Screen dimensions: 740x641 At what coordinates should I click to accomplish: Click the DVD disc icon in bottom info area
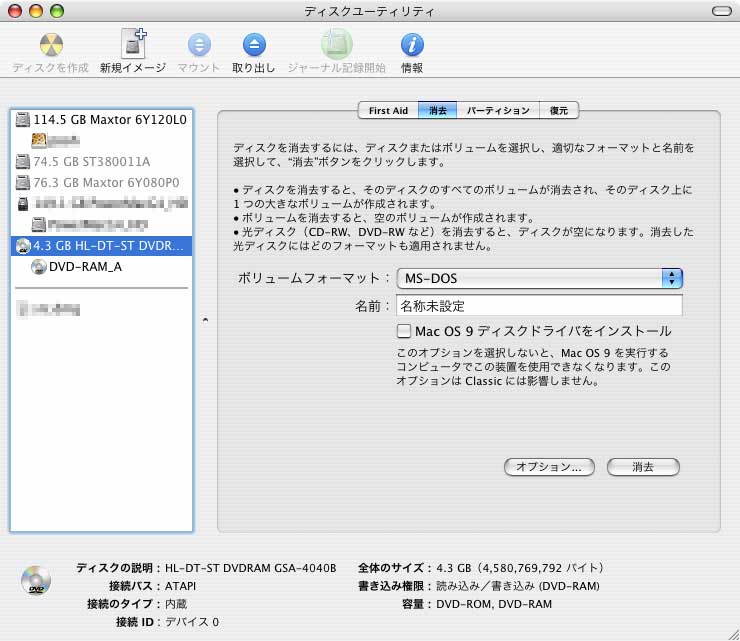35,581
